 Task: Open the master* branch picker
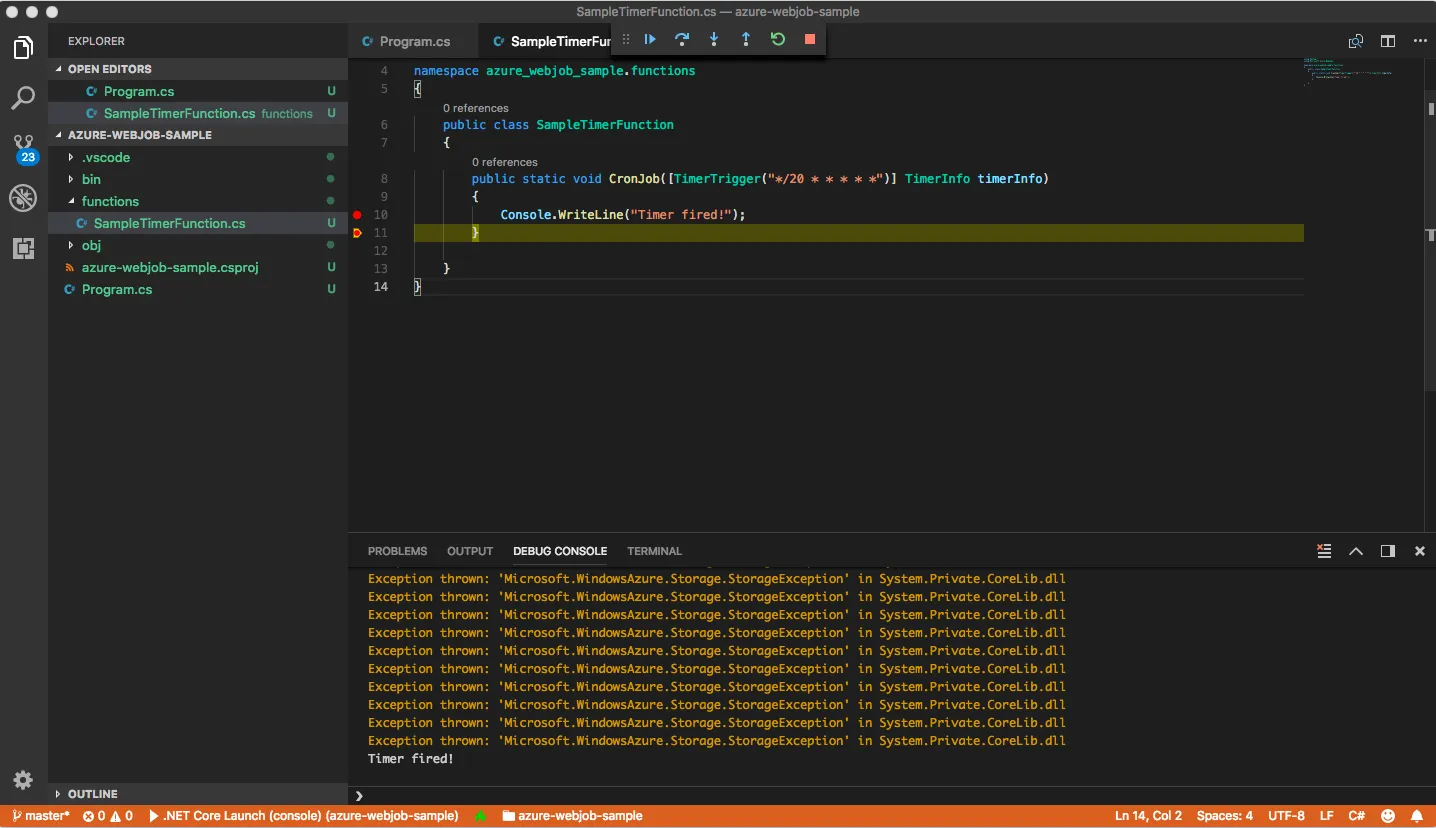pos(40,815)
